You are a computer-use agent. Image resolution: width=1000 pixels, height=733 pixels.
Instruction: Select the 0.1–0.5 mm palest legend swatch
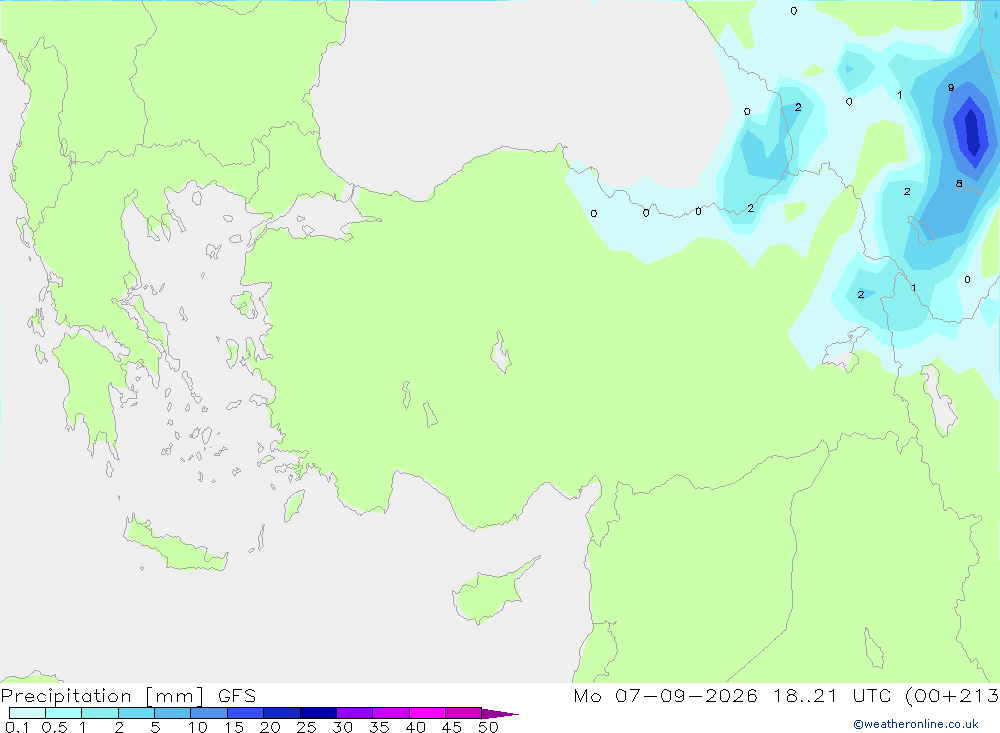tap(27, 713)
